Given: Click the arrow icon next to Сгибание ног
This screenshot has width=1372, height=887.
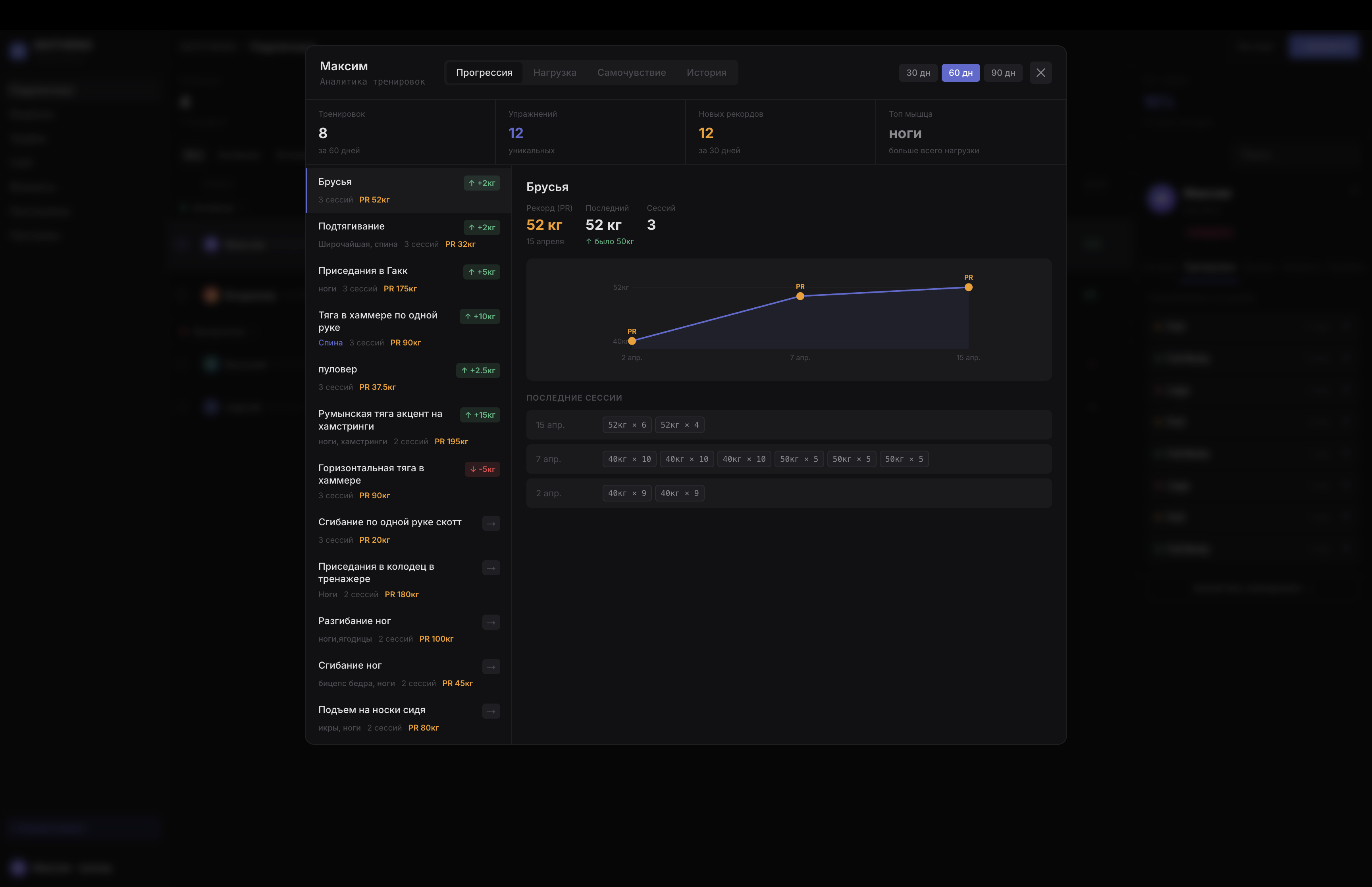Looking at the screenshot, I should [x=491, y=666].
